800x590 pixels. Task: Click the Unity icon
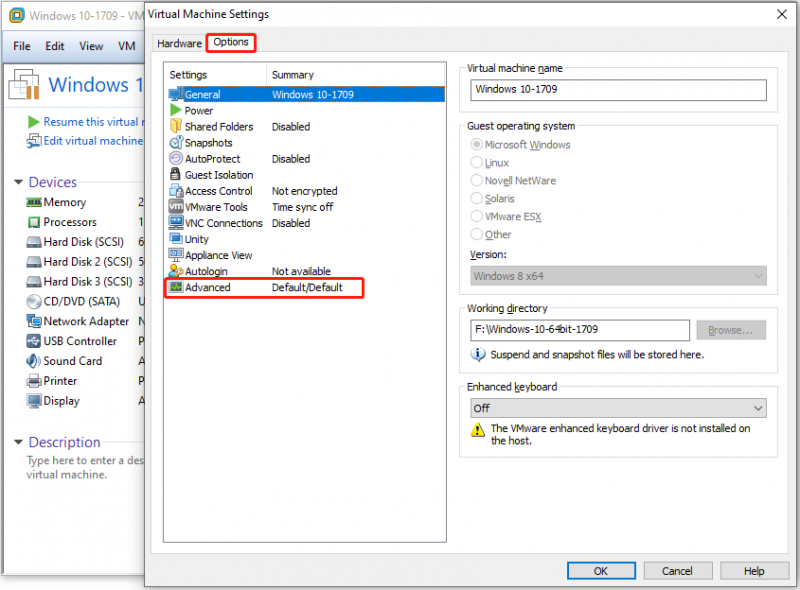click(176, 238)
